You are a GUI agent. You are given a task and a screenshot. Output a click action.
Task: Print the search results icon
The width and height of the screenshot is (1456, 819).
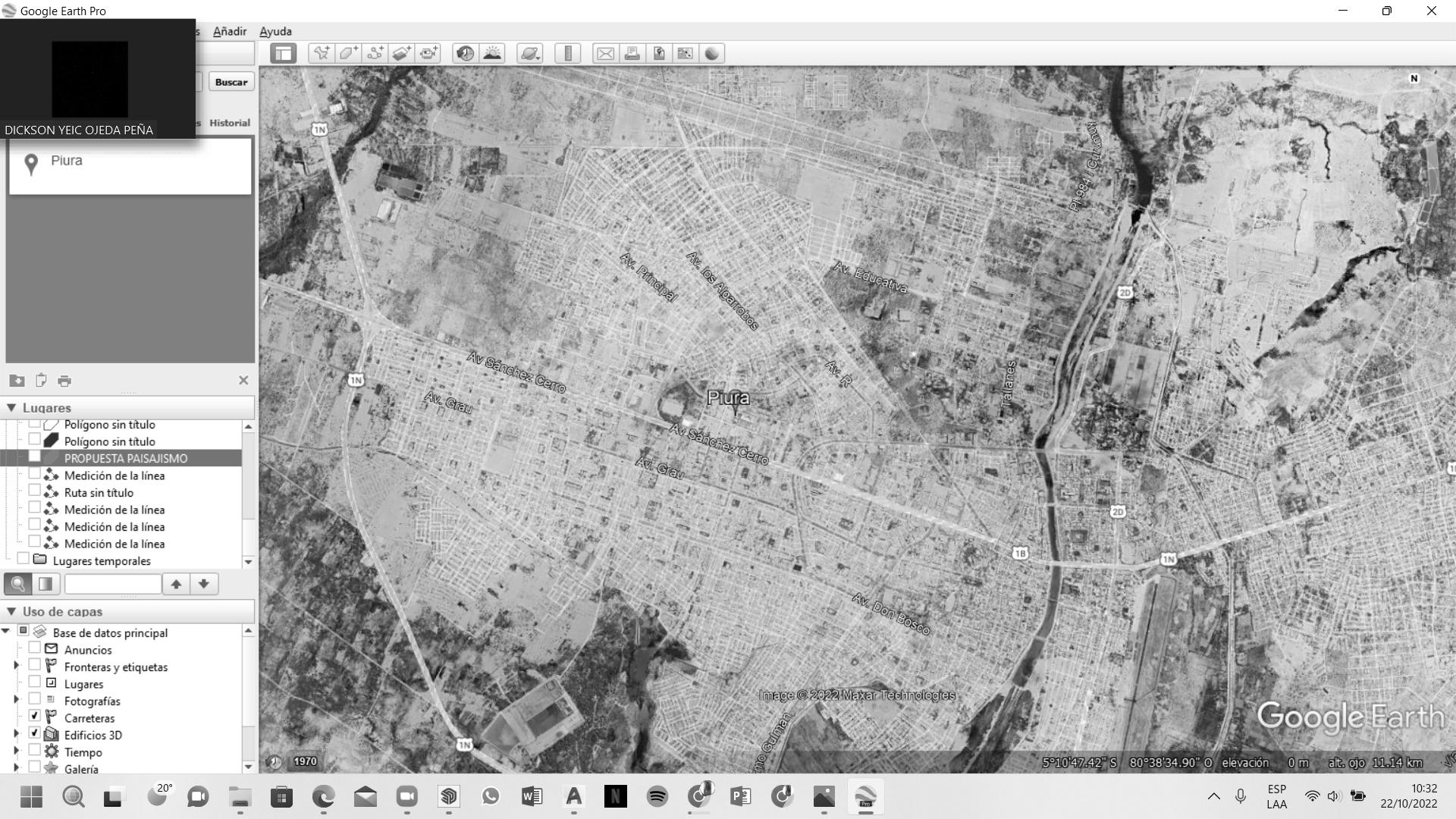coord(64,381)
